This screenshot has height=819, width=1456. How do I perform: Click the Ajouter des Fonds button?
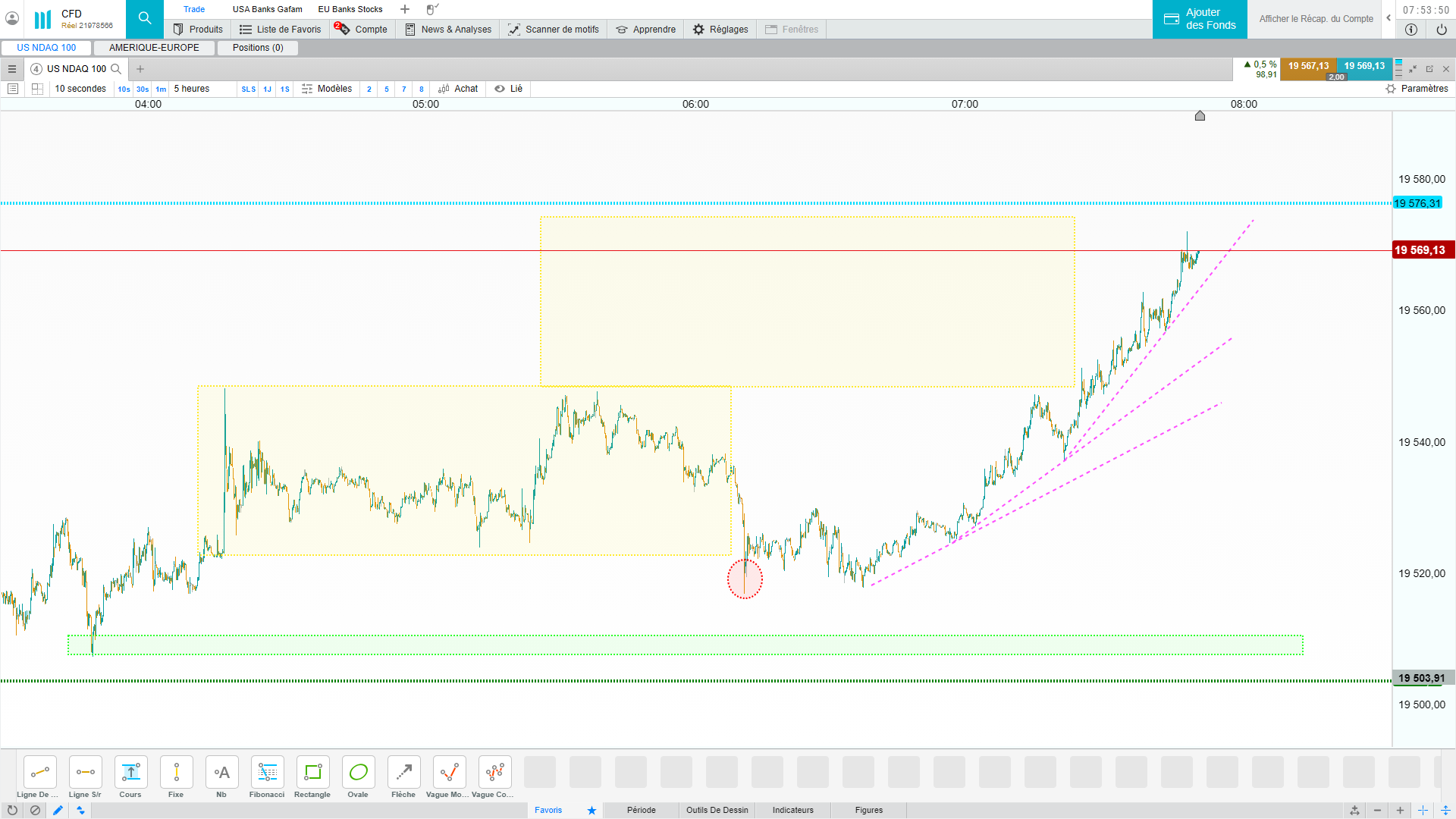(1200, 19)
